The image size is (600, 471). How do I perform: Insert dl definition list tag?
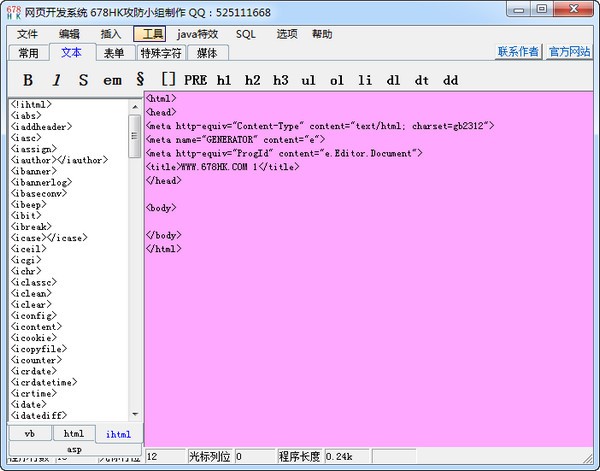(x=393, y=80)
